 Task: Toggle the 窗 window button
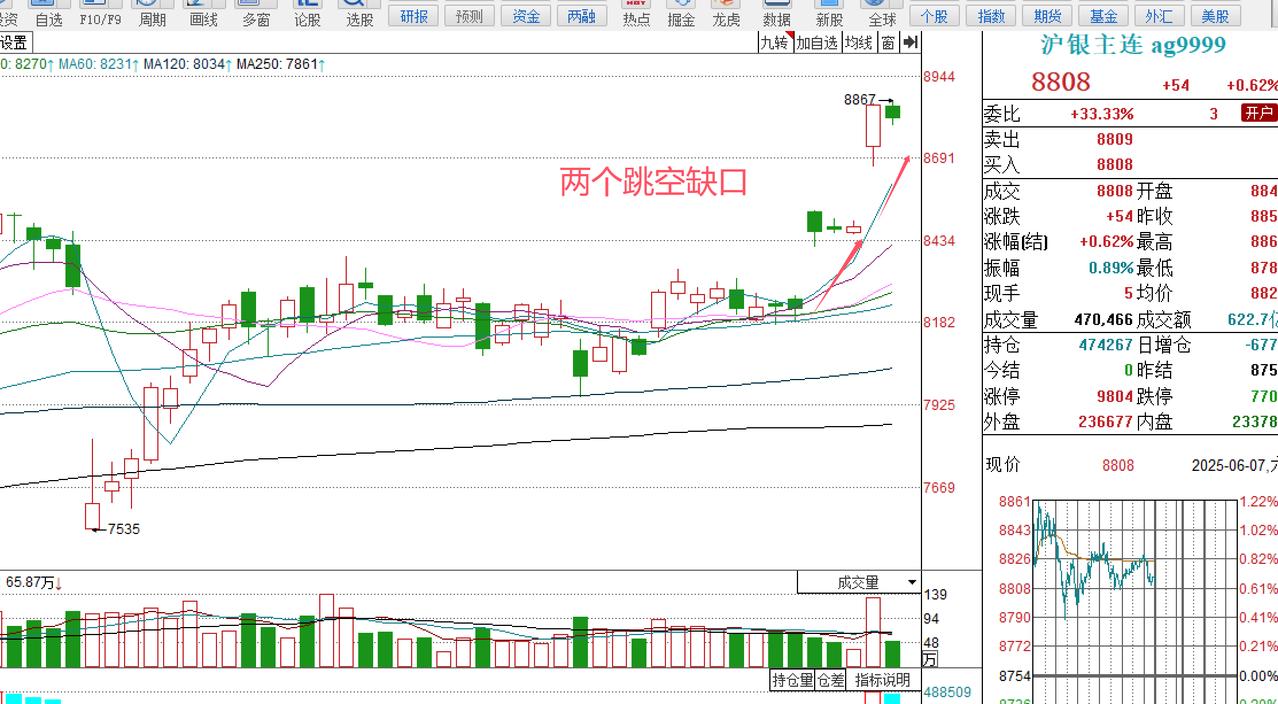[888, 42]
